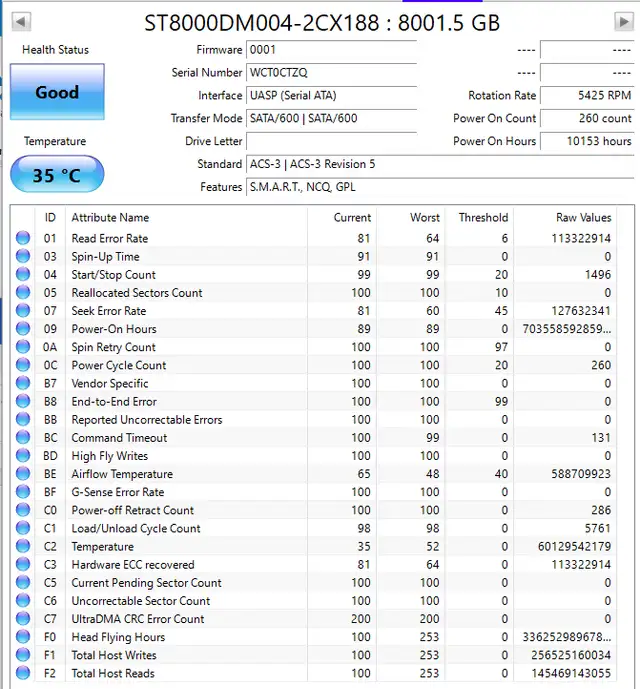Click status icon for Spin Retry Count
Viewport: 640px width, 689px height.
(23, 347)
